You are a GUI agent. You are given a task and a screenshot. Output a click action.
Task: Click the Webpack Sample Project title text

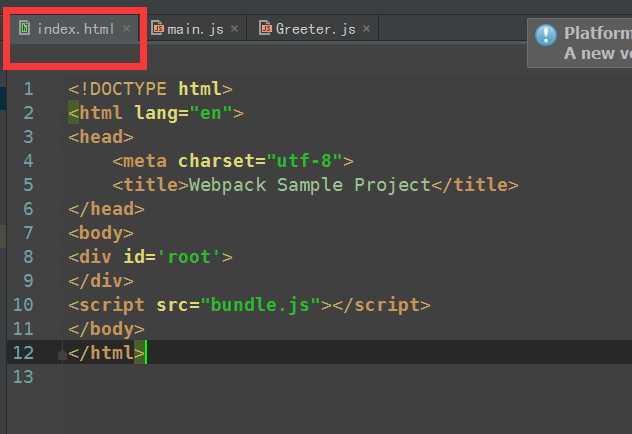coord(310,185)
